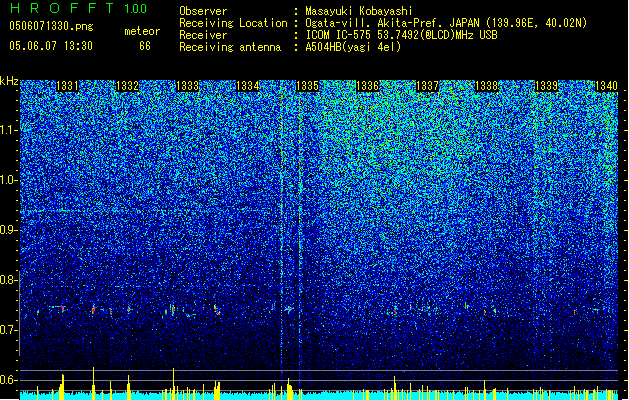Click the 1331 time marker
Screen dimensions: 629x400
click(x=67, y=86)
